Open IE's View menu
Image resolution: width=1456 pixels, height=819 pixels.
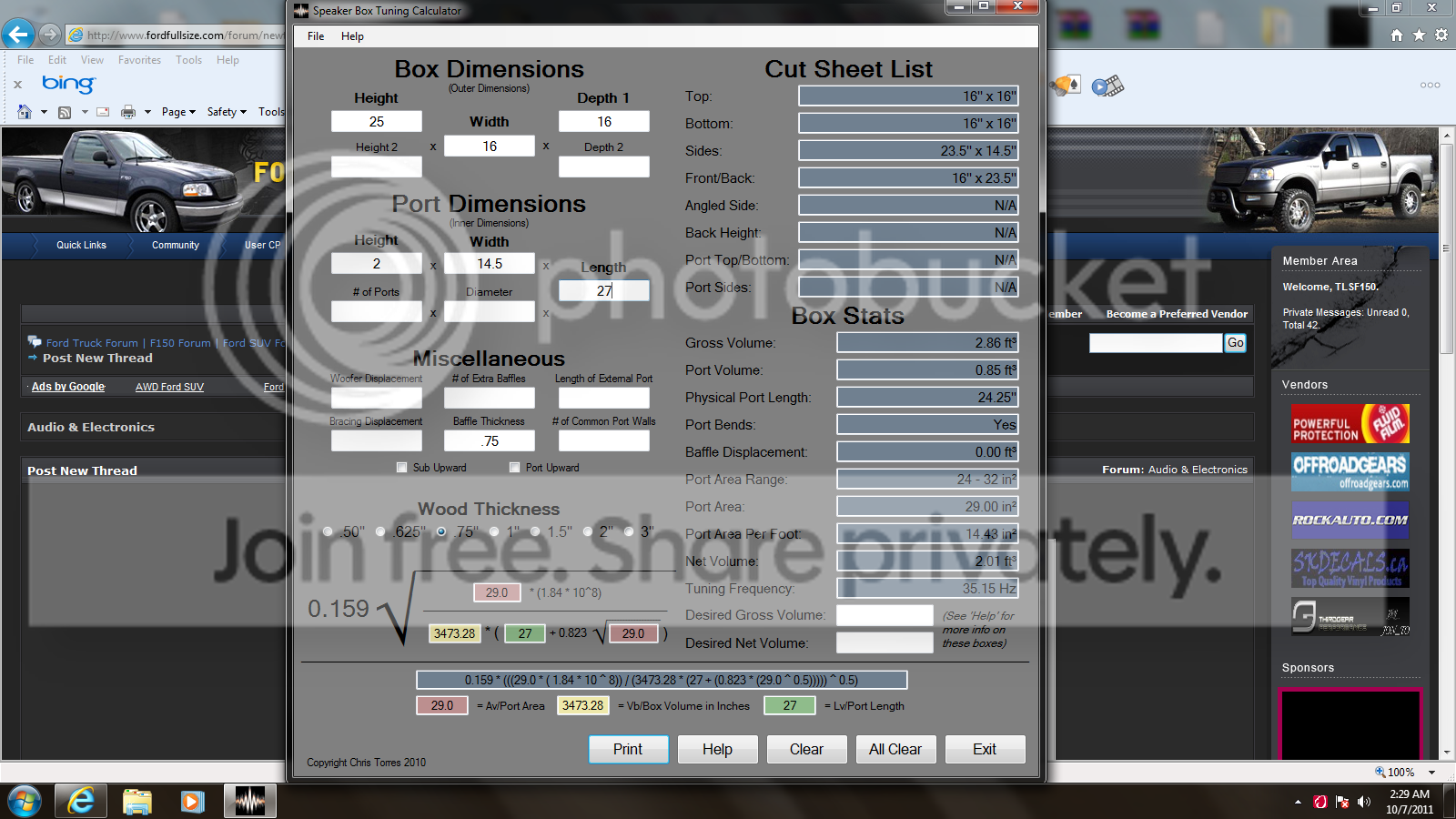coord(92,60)
